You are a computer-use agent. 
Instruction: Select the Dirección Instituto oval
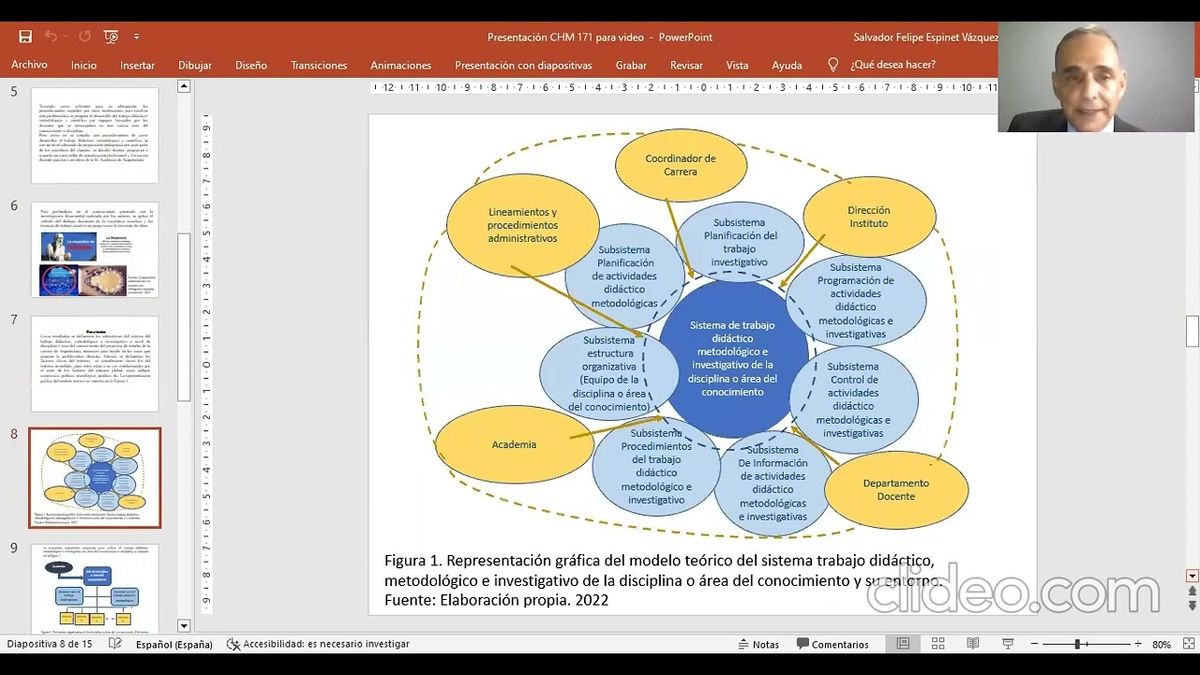868,217
